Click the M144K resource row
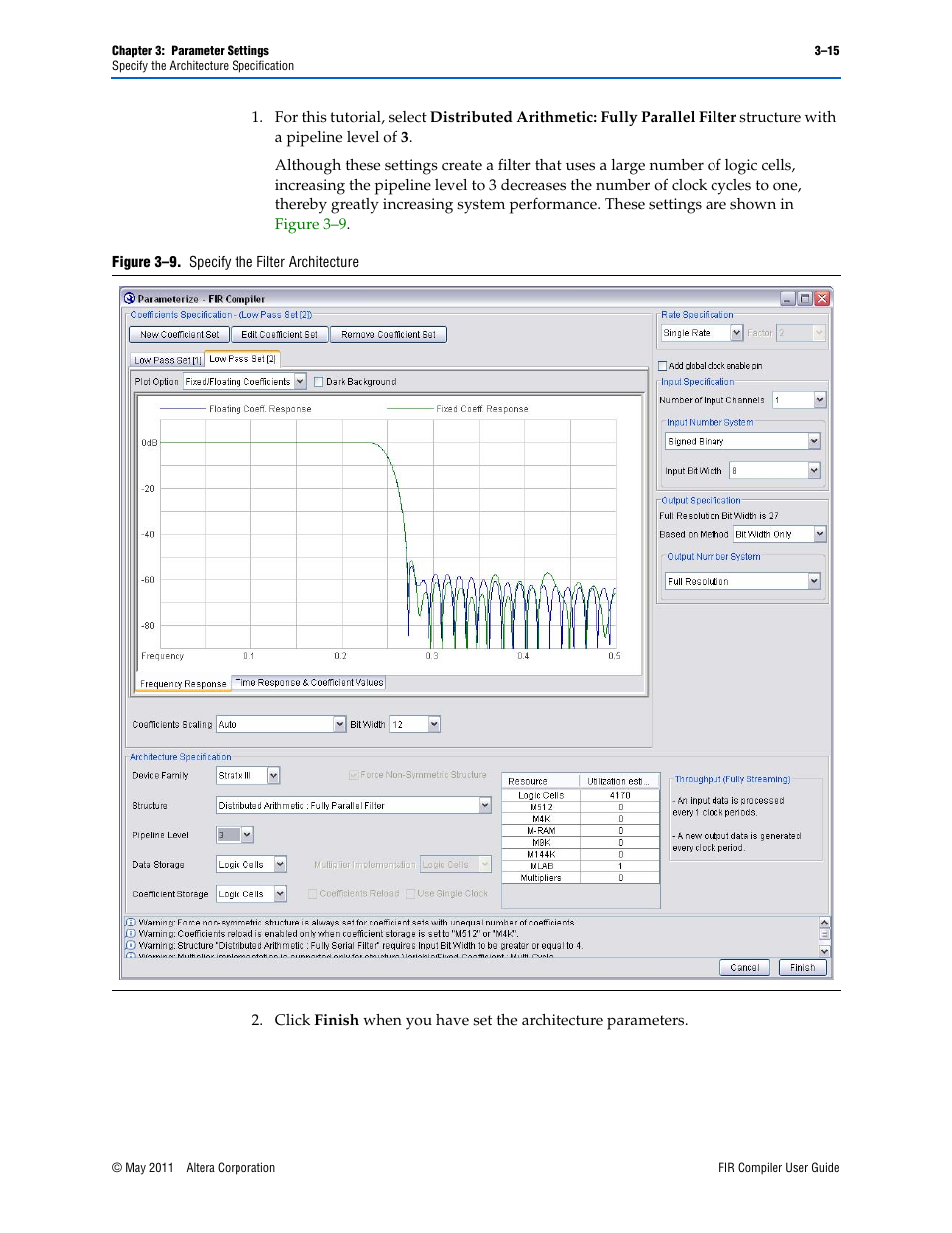Viewport: 952px width, 1233px height. click(x=580, y=855)
